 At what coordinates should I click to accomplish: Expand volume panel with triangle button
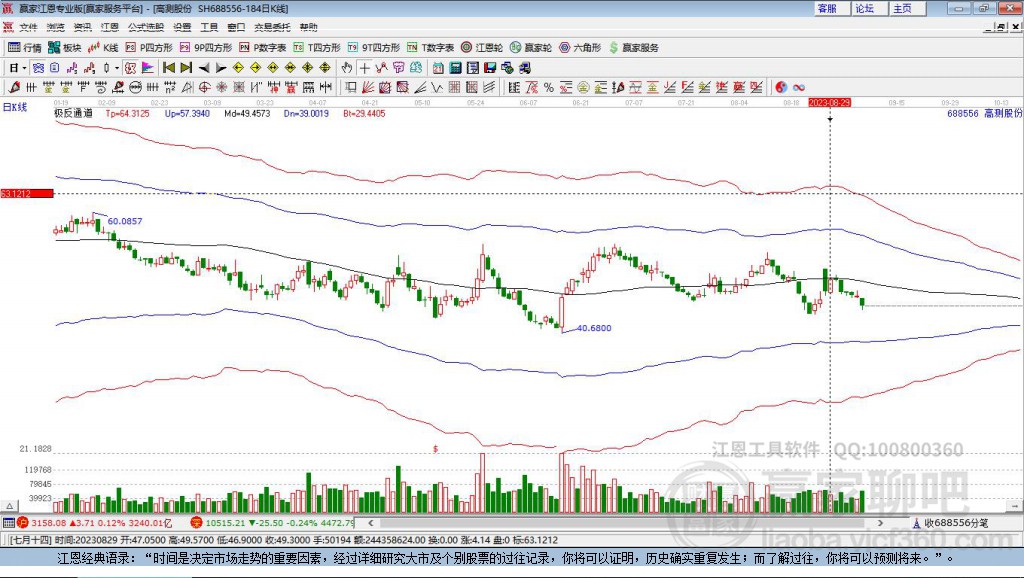click(10, 506)
